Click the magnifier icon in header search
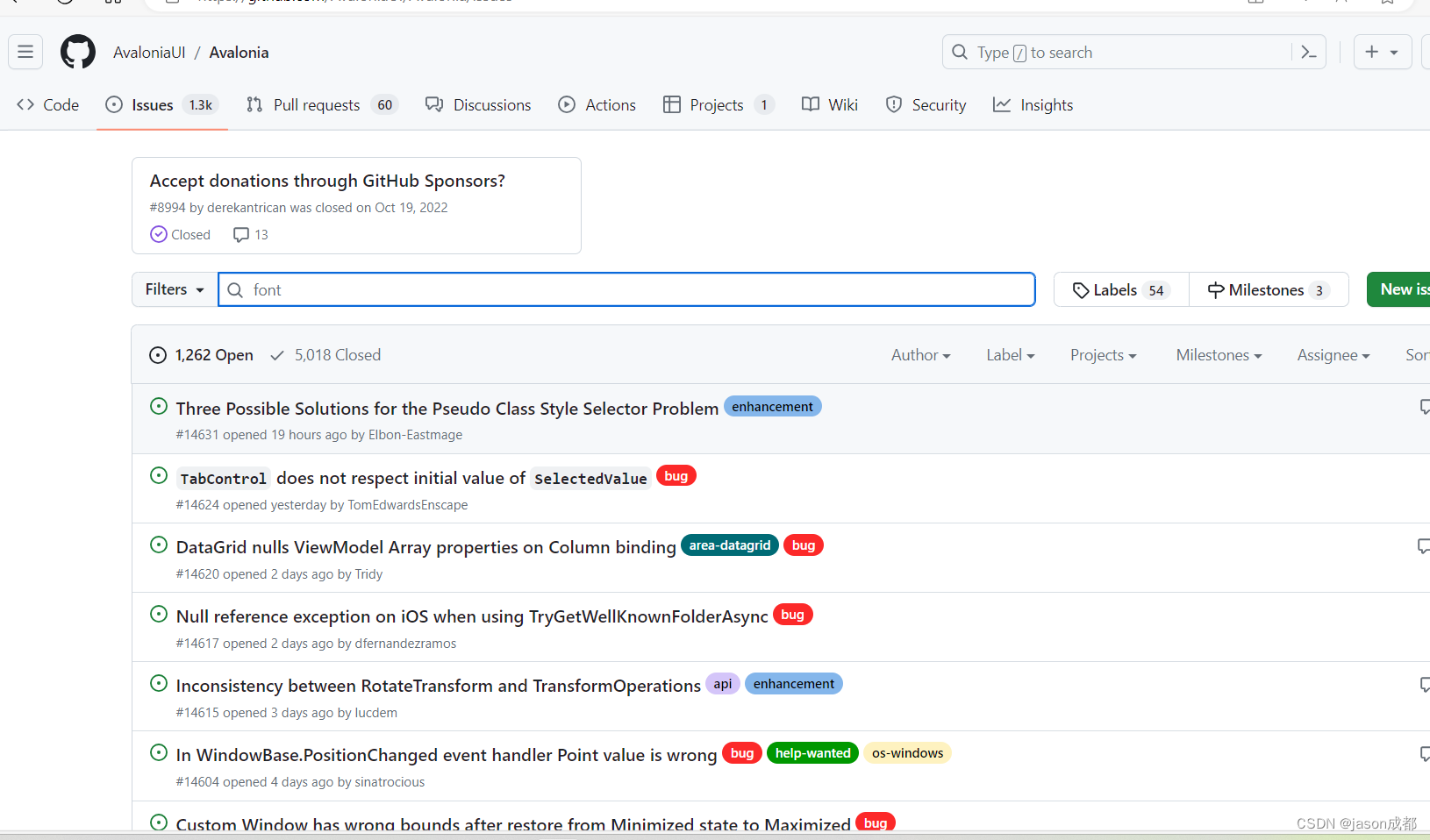 (x=960, y=52)
